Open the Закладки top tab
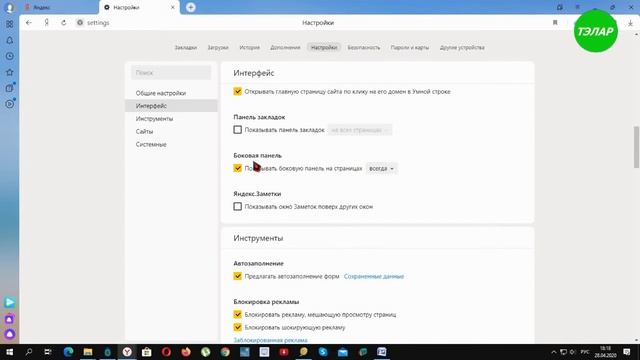 coord(186,48)
